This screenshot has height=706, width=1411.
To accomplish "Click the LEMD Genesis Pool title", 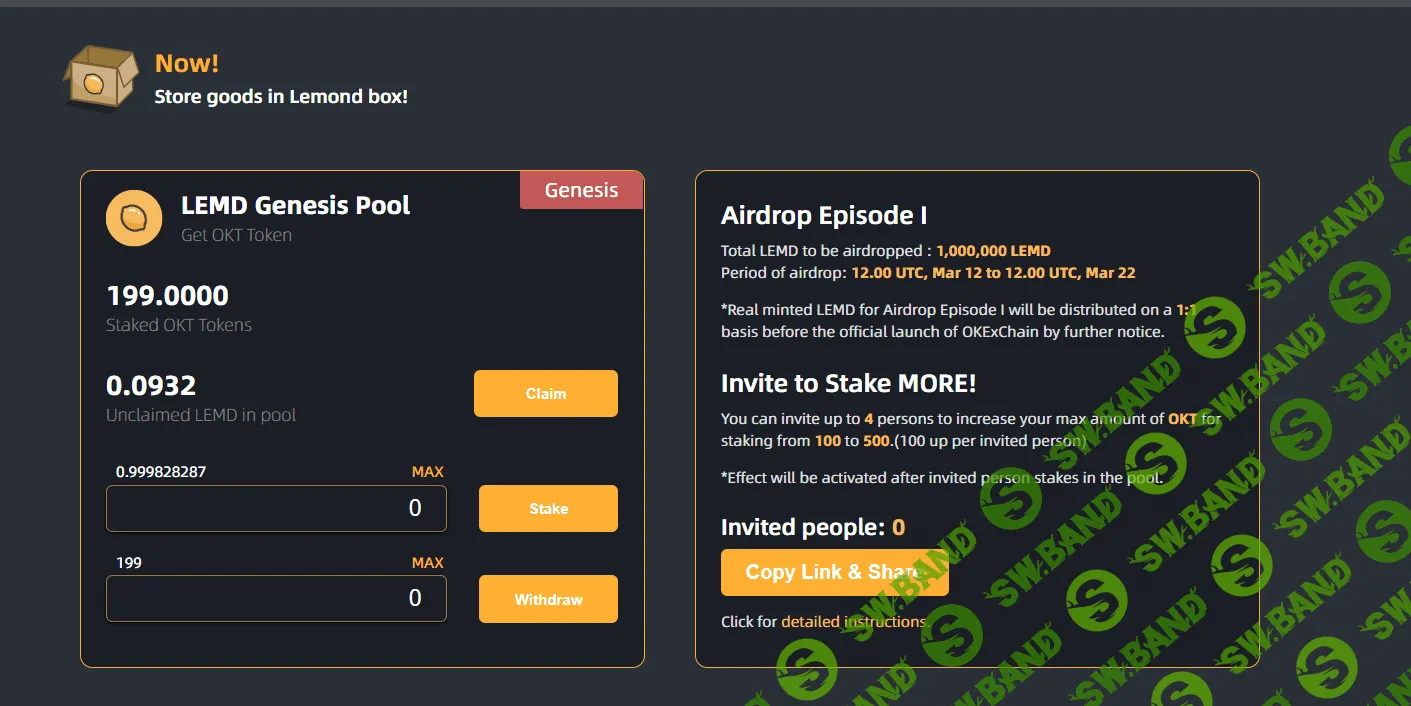I will [x=295, y=206].
